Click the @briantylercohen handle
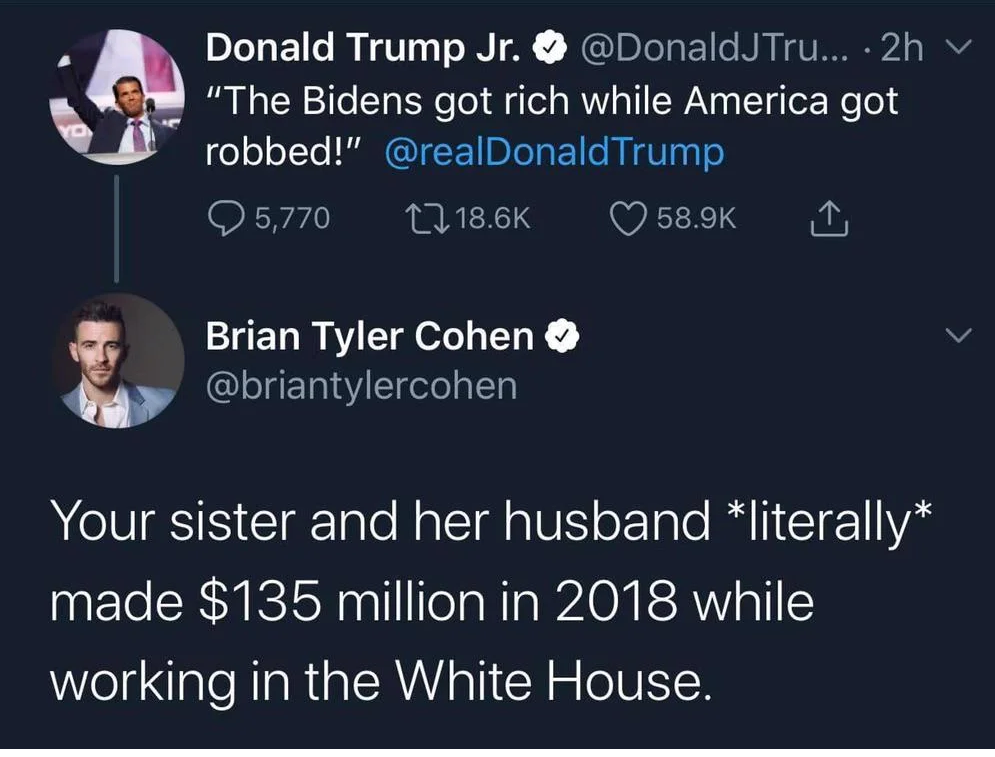Viewport: 995px width, 757px height. 361,385
